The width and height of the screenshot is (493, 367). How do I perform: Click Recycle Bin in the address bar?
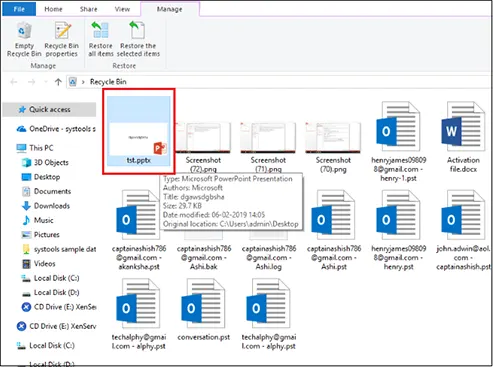click(108, 82)
